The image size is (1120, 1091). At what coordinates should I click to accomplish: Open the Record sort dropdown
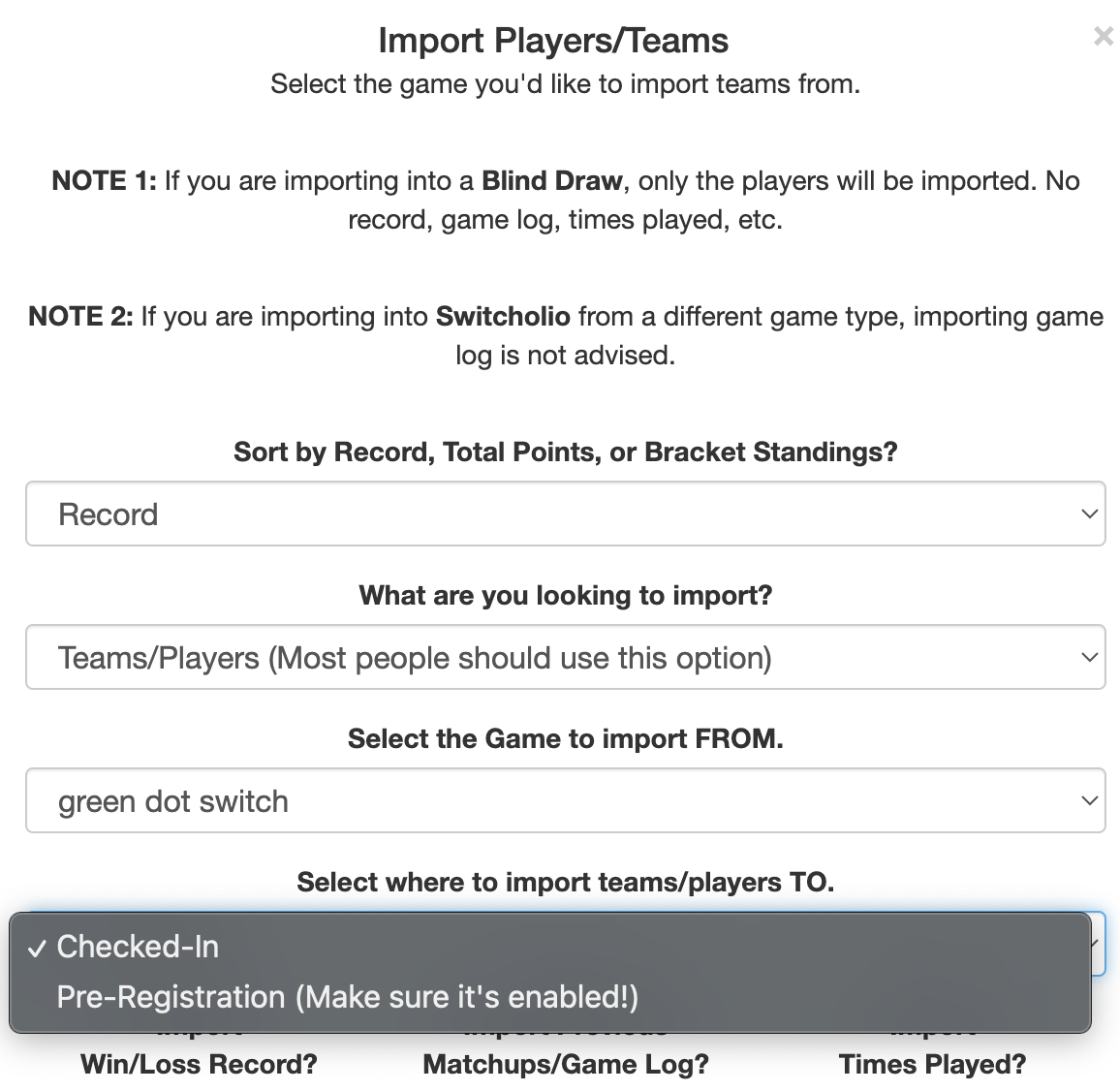[565, 514]
